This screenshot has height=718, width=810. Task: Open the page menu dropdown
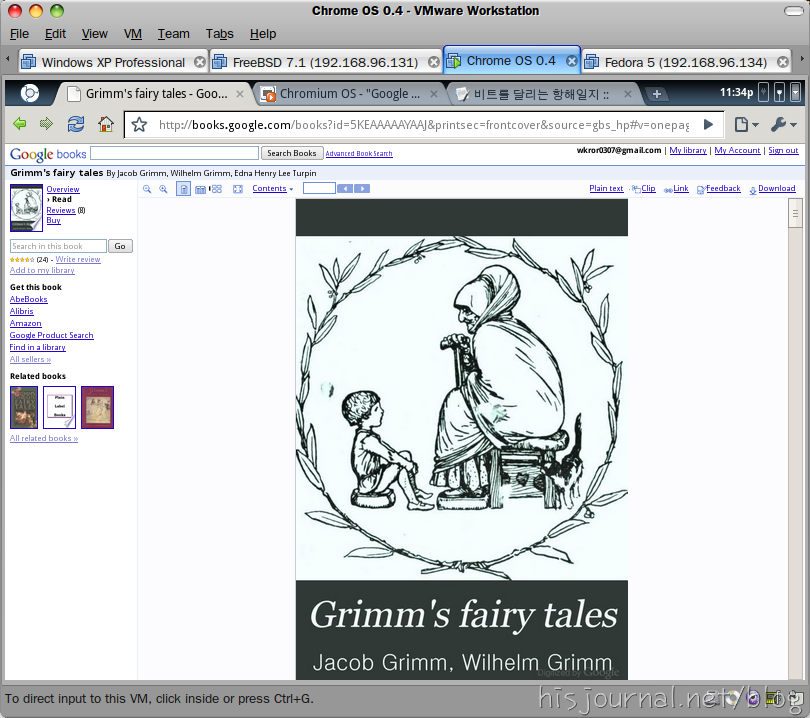pos(746,124)
